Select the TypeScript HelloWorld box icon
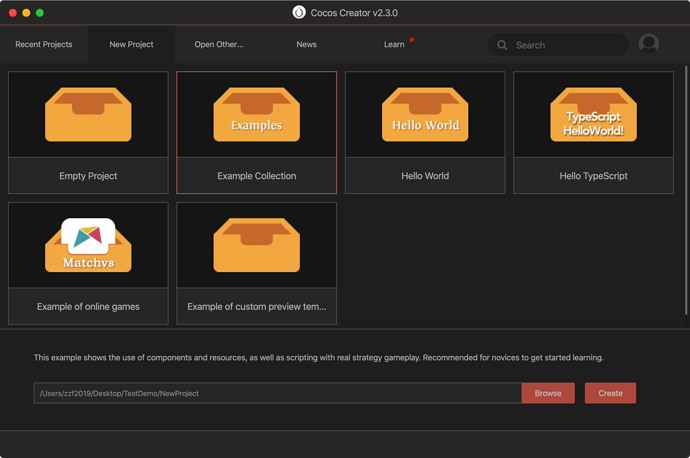 (x=593, y=114)
